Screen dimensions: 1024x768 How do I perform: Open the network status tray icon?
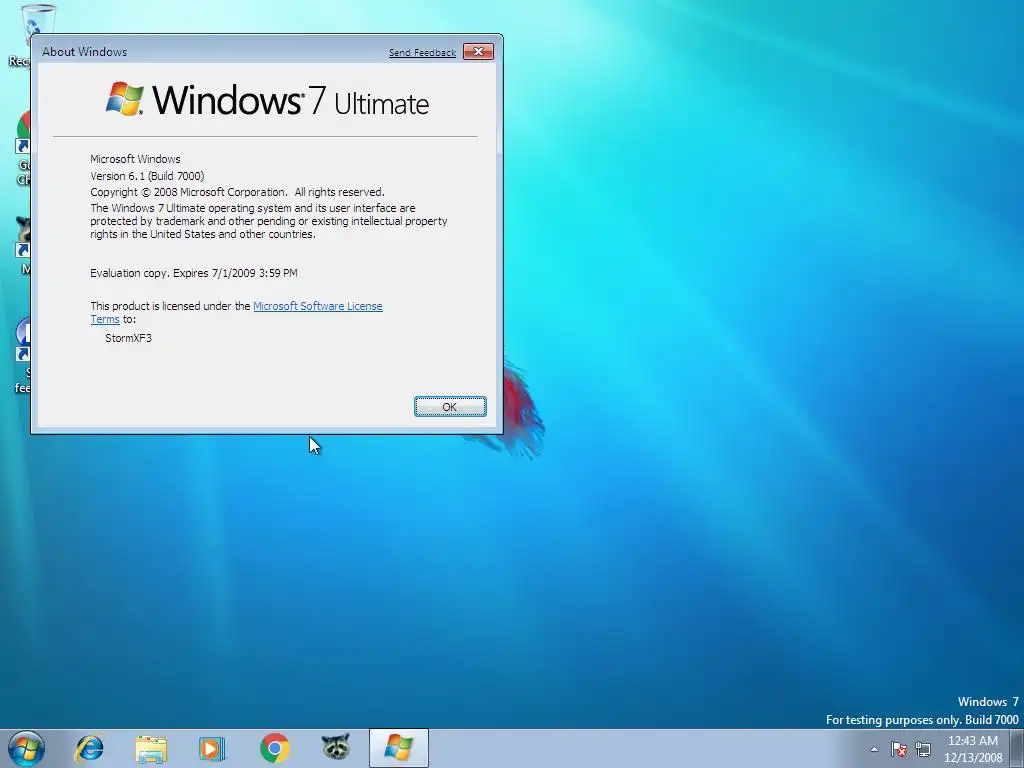click(x=923, y=749)
